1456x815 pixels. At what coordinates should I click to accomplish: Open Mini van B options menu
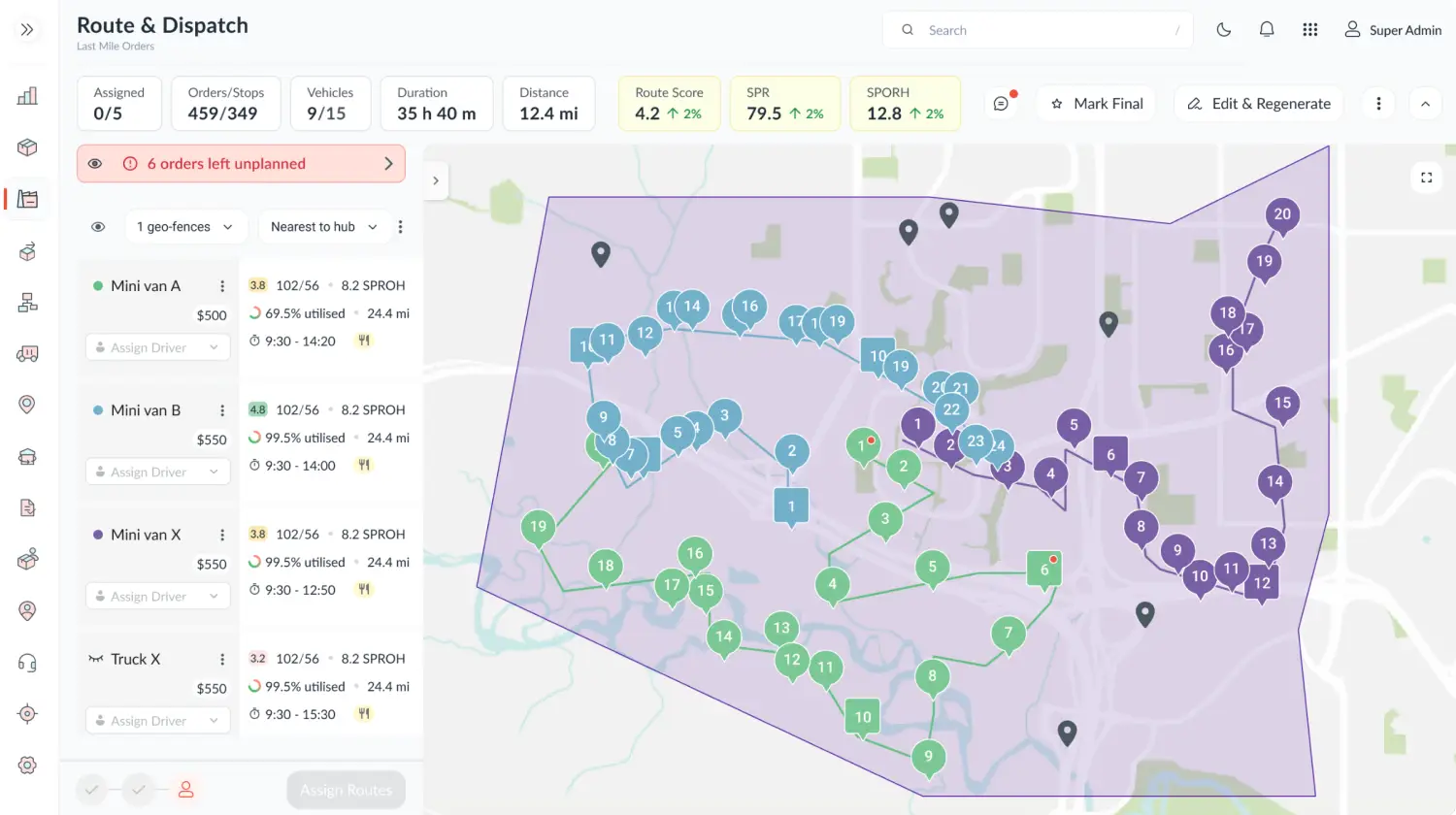(222, 410)
